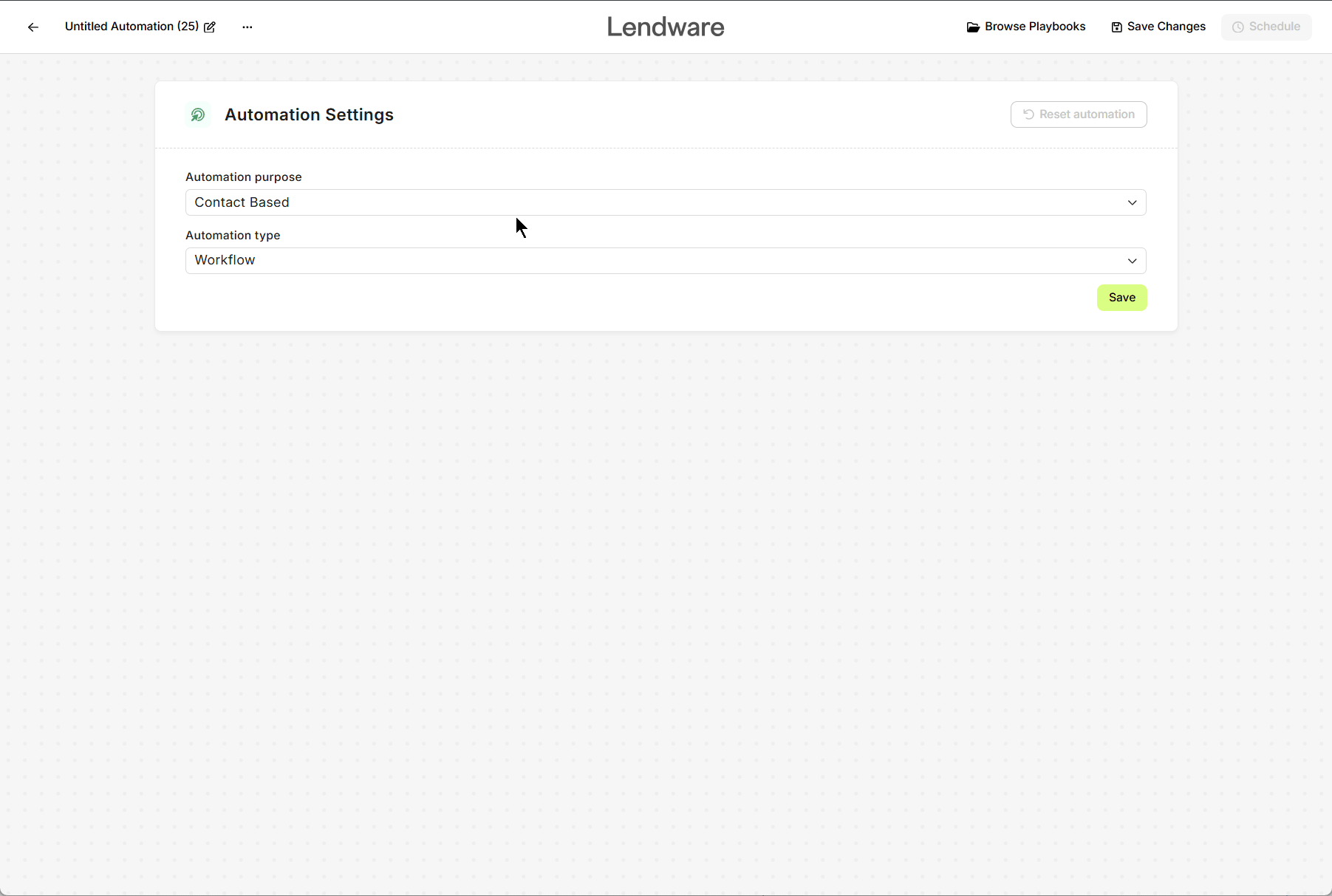Click the green Save button
This screenshot has height=896, width=1332.
pyautogui.click(x=1122, y=298)
